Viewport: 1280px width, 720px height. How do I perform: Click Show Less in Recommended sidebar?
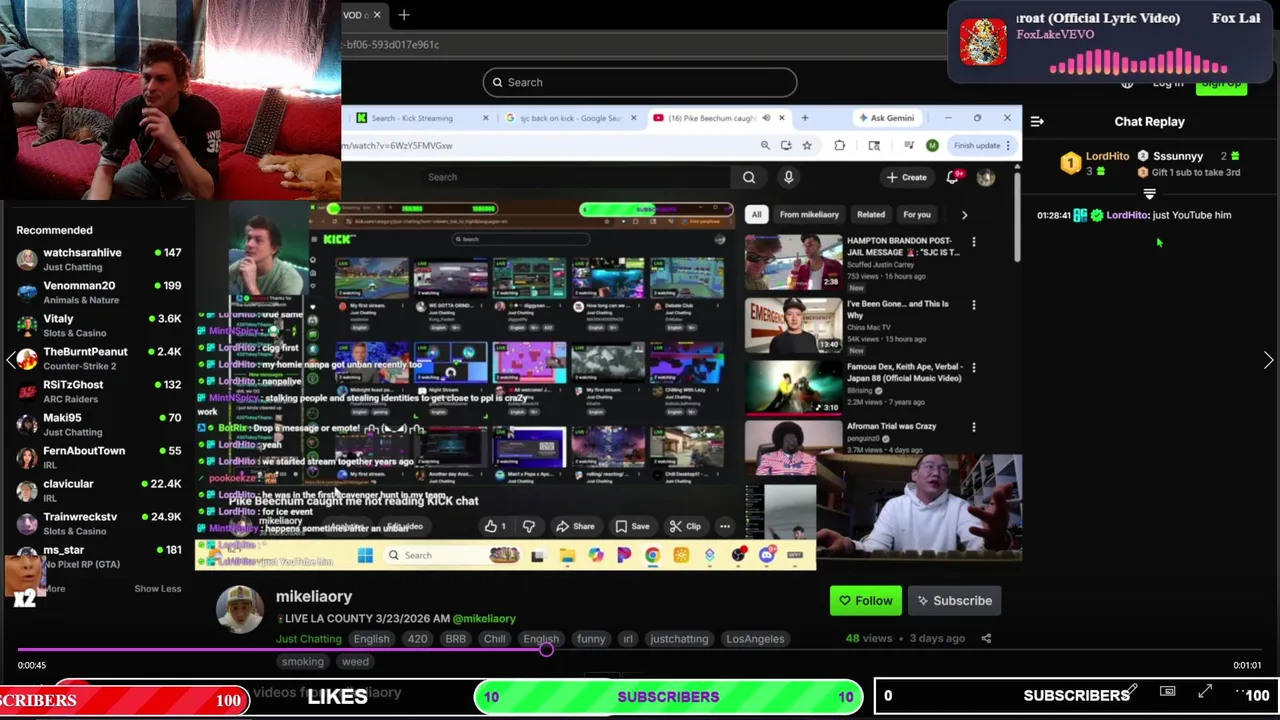pos(158,588)
